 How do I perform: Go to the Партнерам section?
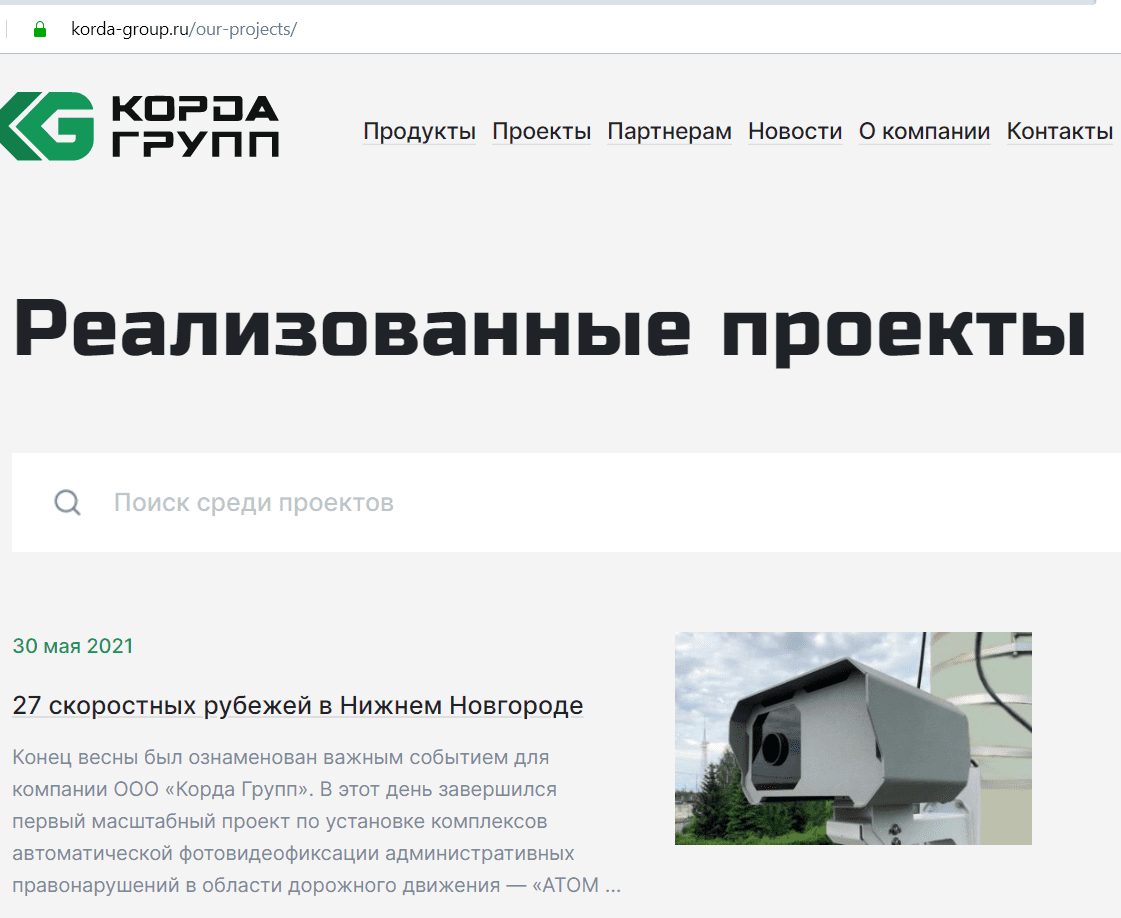pyautogui.click(x=669, y=132)
